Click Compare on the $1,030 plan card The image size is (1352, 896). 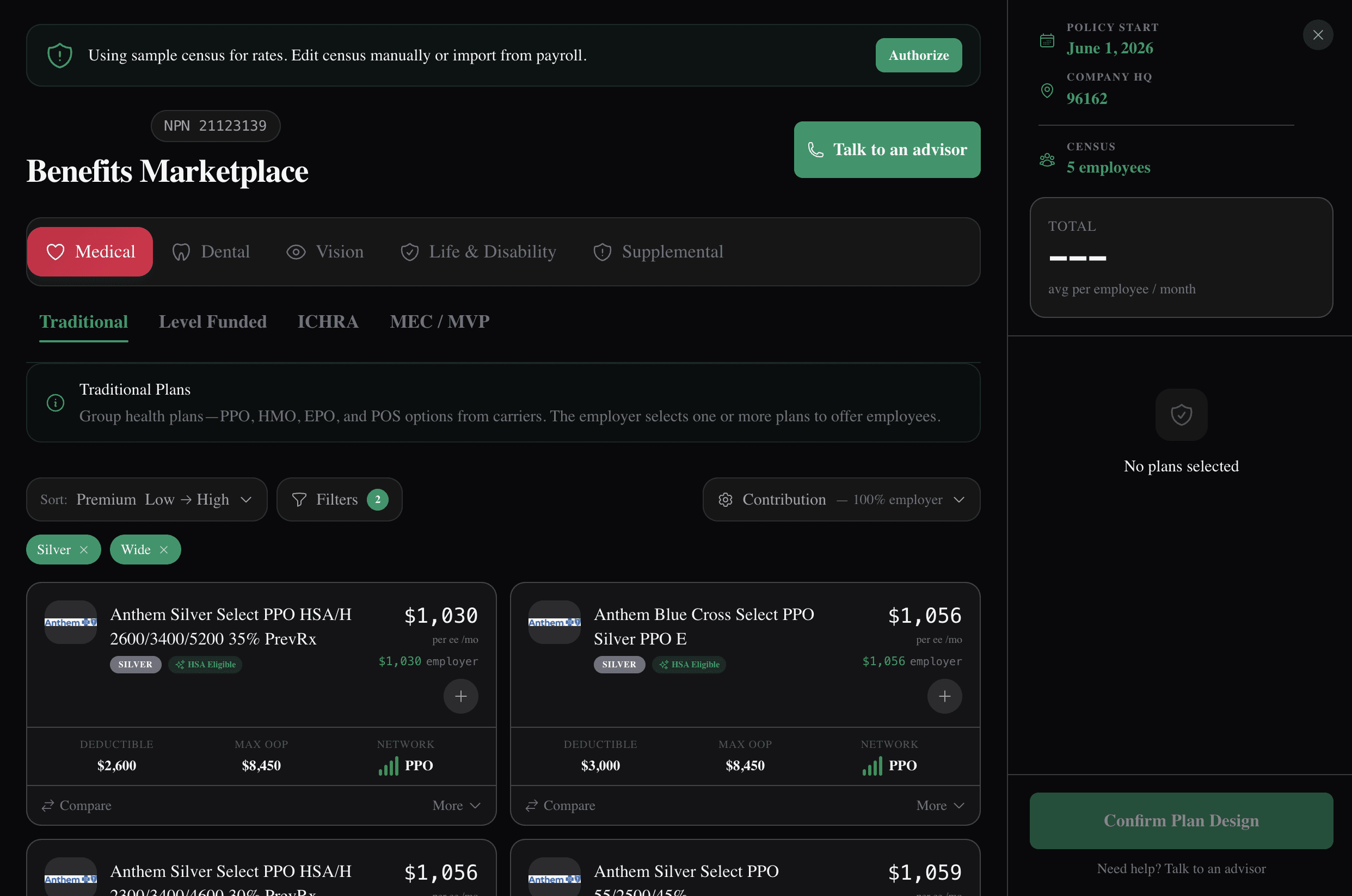click(77, 805)
